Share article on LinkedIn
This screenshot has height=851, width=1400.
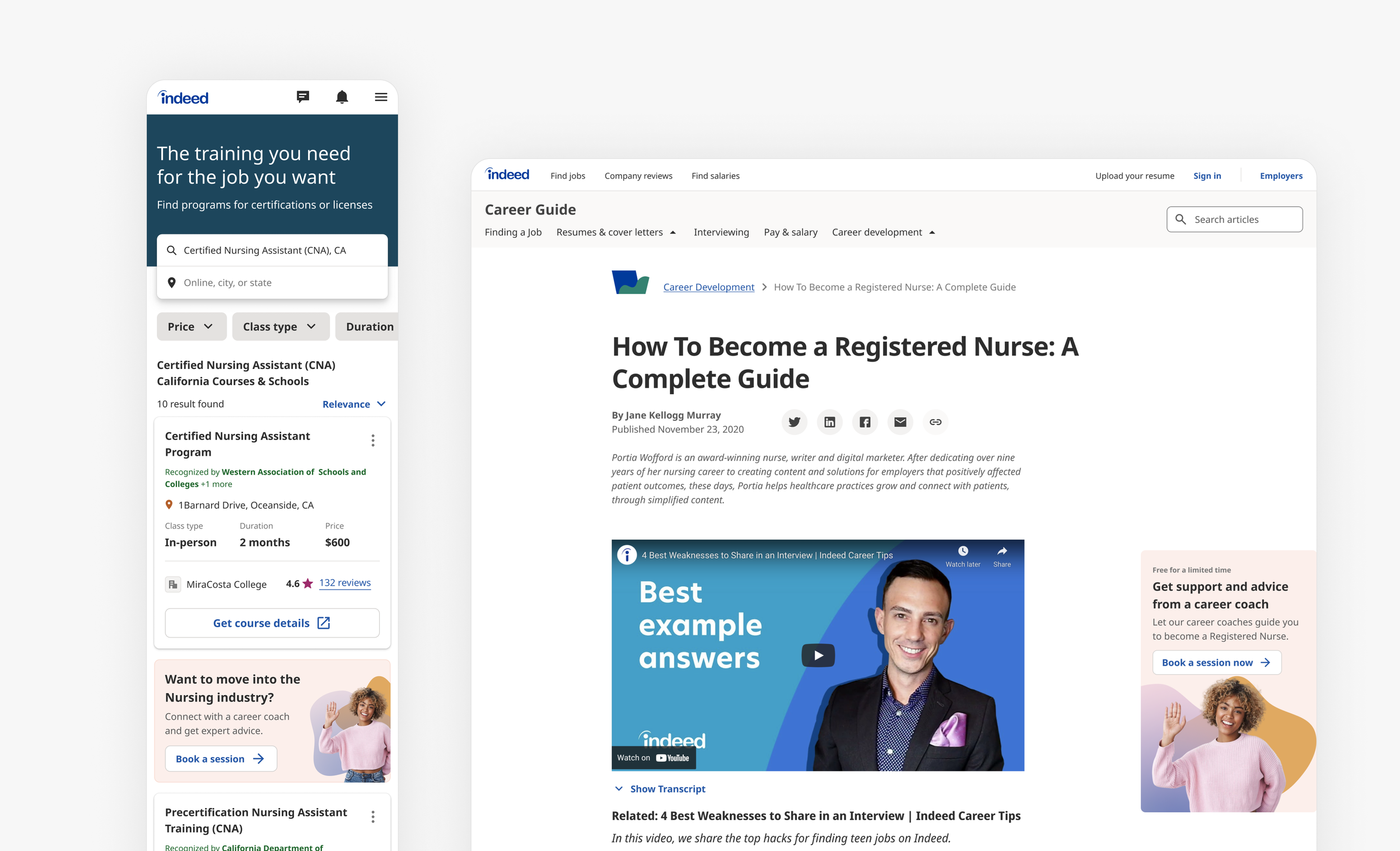[829, 422]
